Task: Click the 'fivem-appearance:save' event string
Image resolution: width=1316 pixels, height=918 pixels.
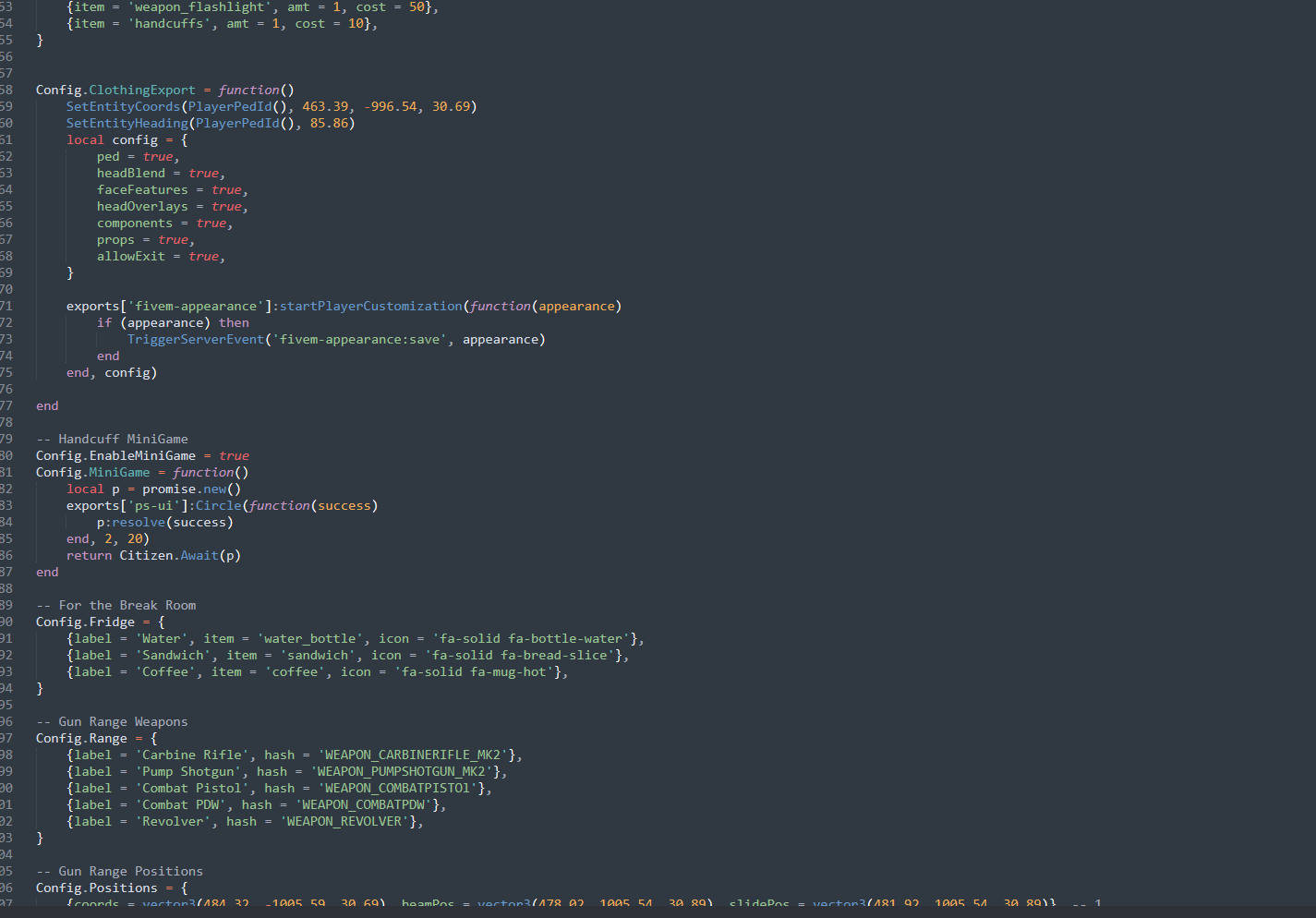Action: click(359, 340)
